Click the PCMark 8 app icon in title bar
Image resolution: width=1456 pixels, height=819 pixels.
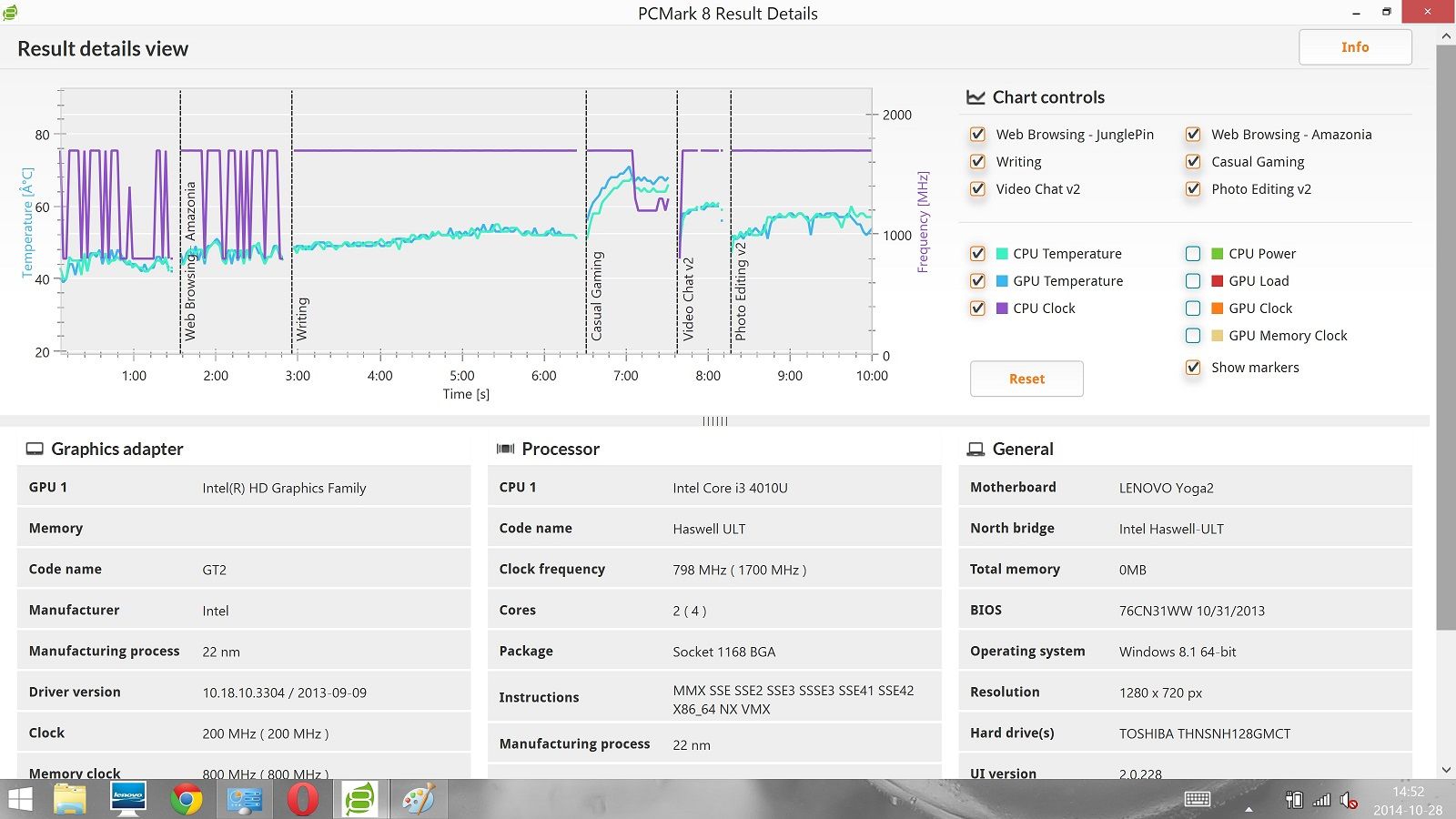coord(9,12)
